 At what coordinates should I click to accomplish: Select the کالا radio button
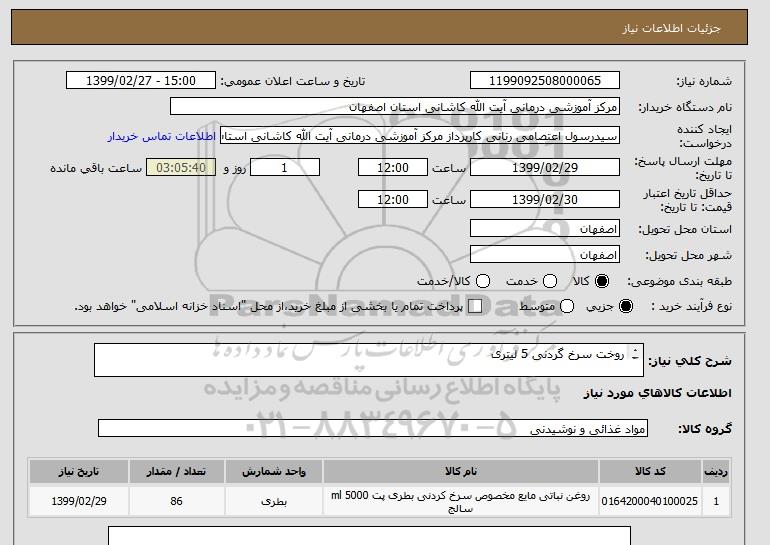click(602, 281)
